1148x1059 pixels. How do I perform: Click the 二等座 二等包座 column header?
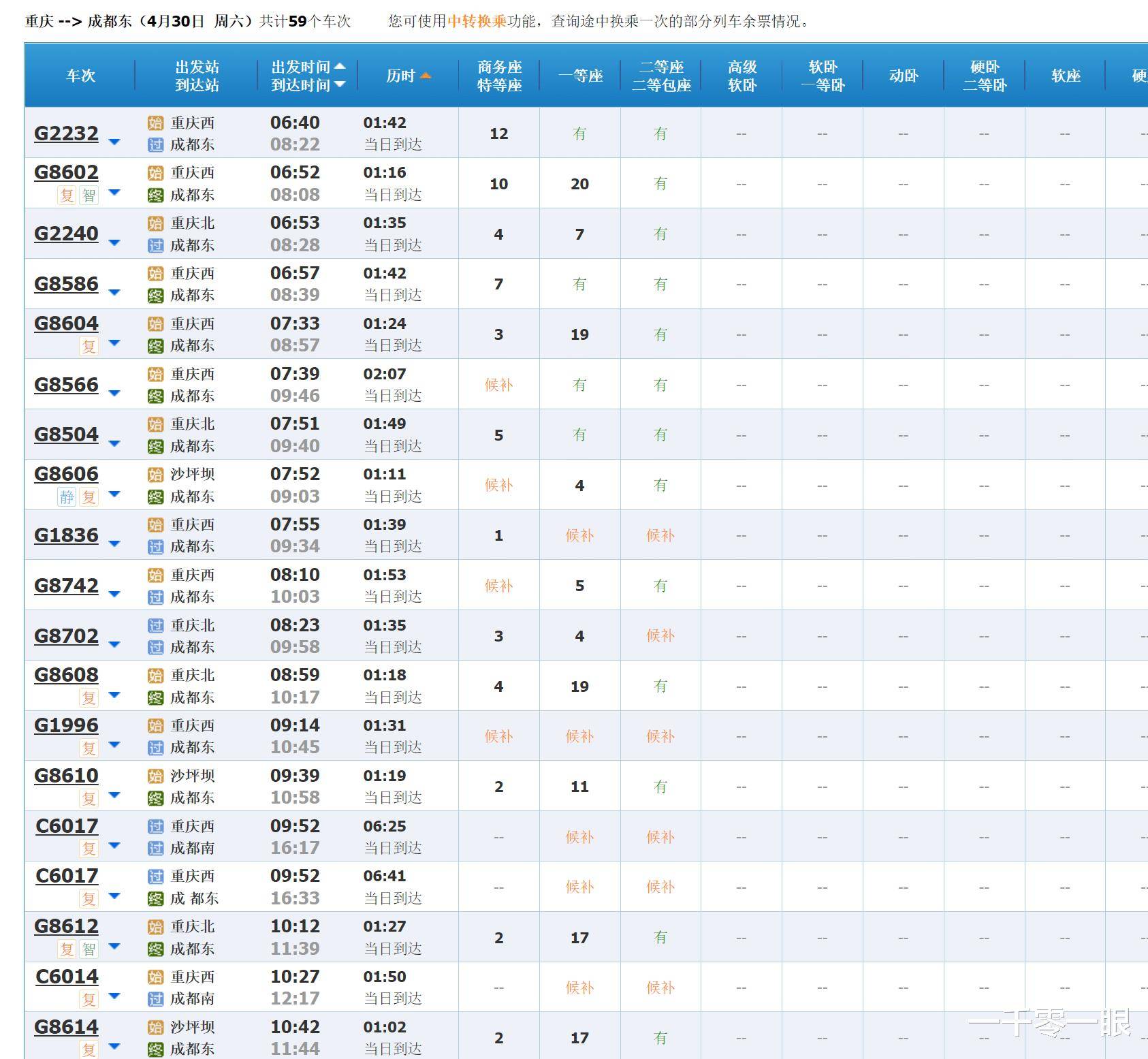pyautogui.click(x=660, y=76)
